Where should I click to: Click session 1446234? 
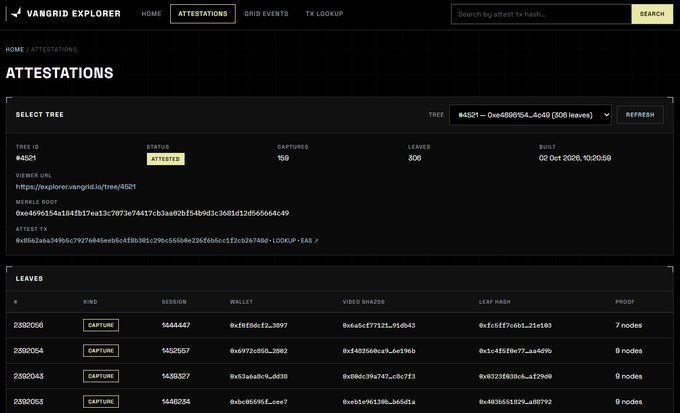click(x=176, y=402)
